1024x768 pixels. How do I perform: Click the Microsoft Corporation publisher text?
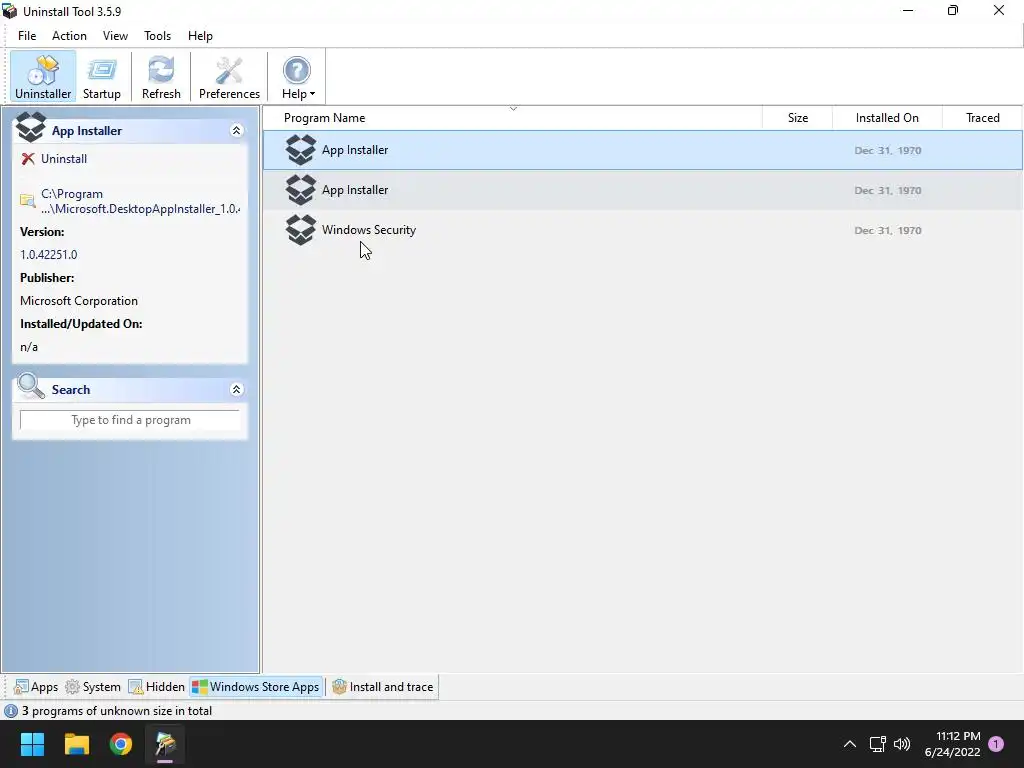(79, 301)
